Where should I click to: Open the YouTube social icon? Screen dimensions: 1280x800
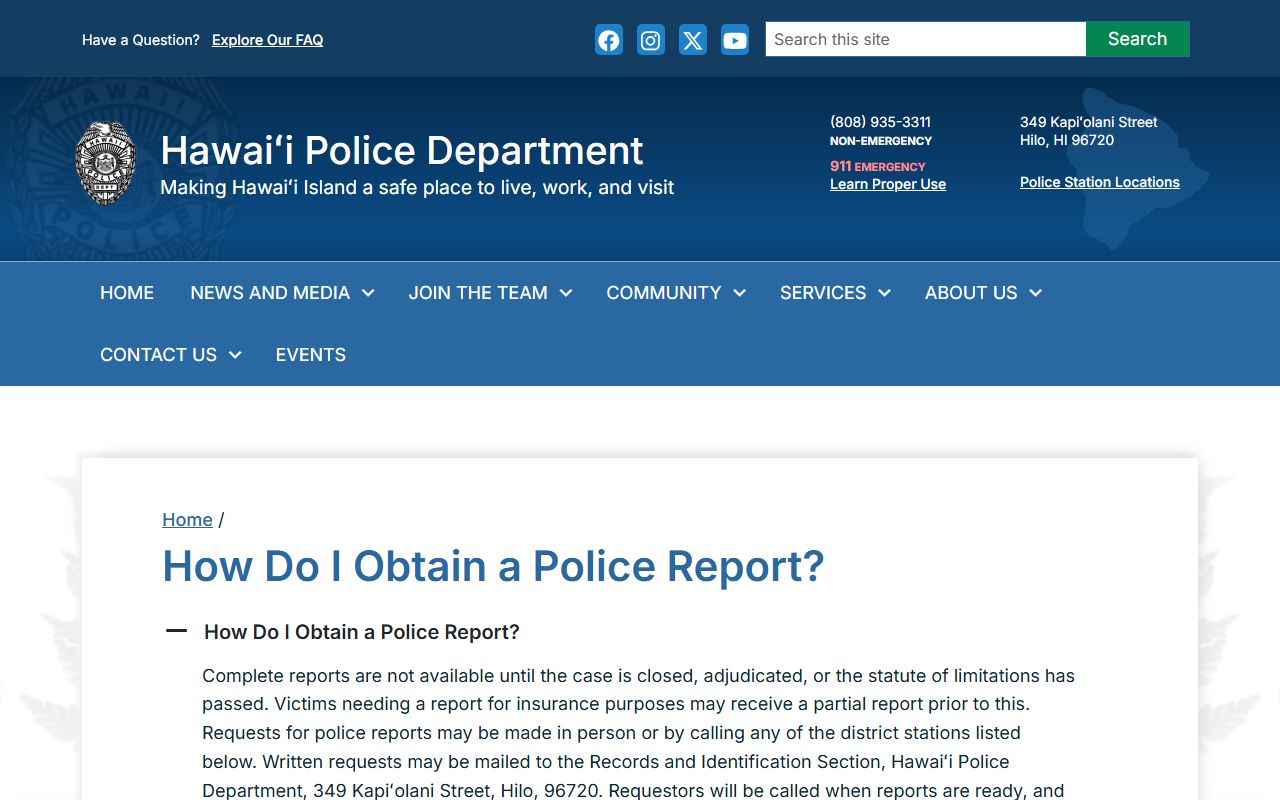[x=735, y=40]
